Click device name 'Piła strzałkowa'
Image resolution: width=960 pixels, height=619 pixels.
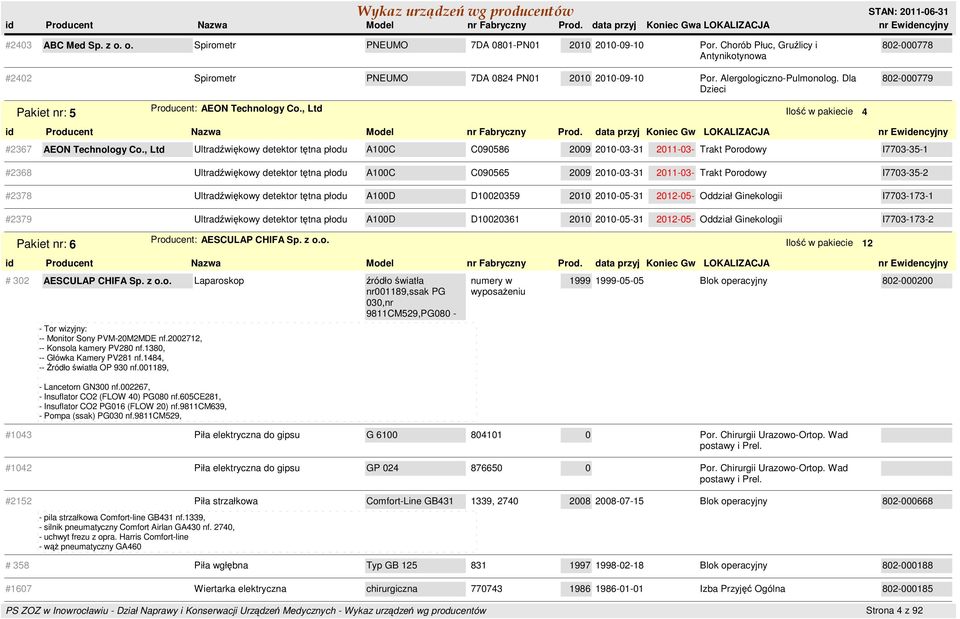226,501
